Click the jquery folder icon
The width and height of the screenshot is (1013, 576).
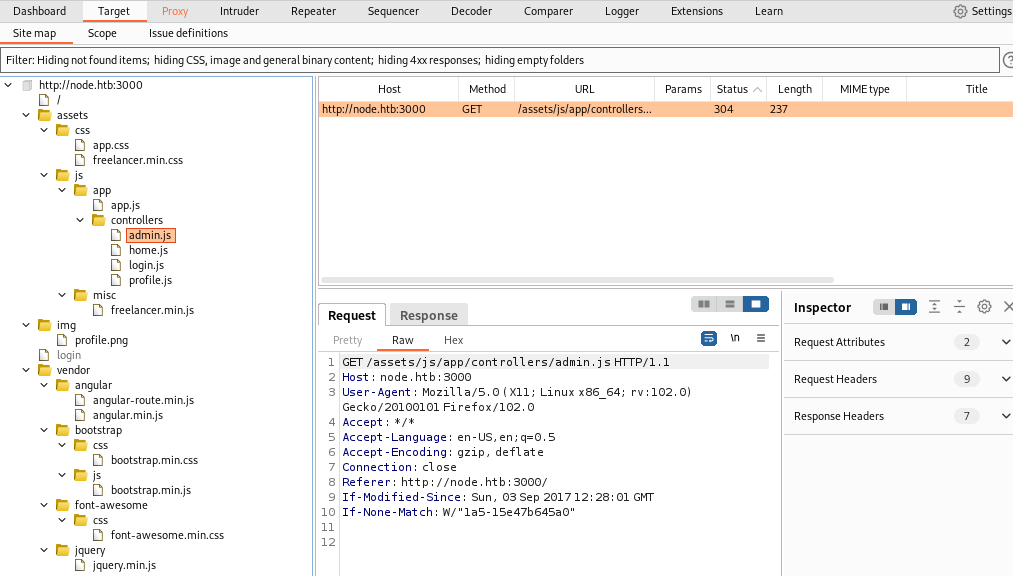pyautogui.click(x=63, y=550)
